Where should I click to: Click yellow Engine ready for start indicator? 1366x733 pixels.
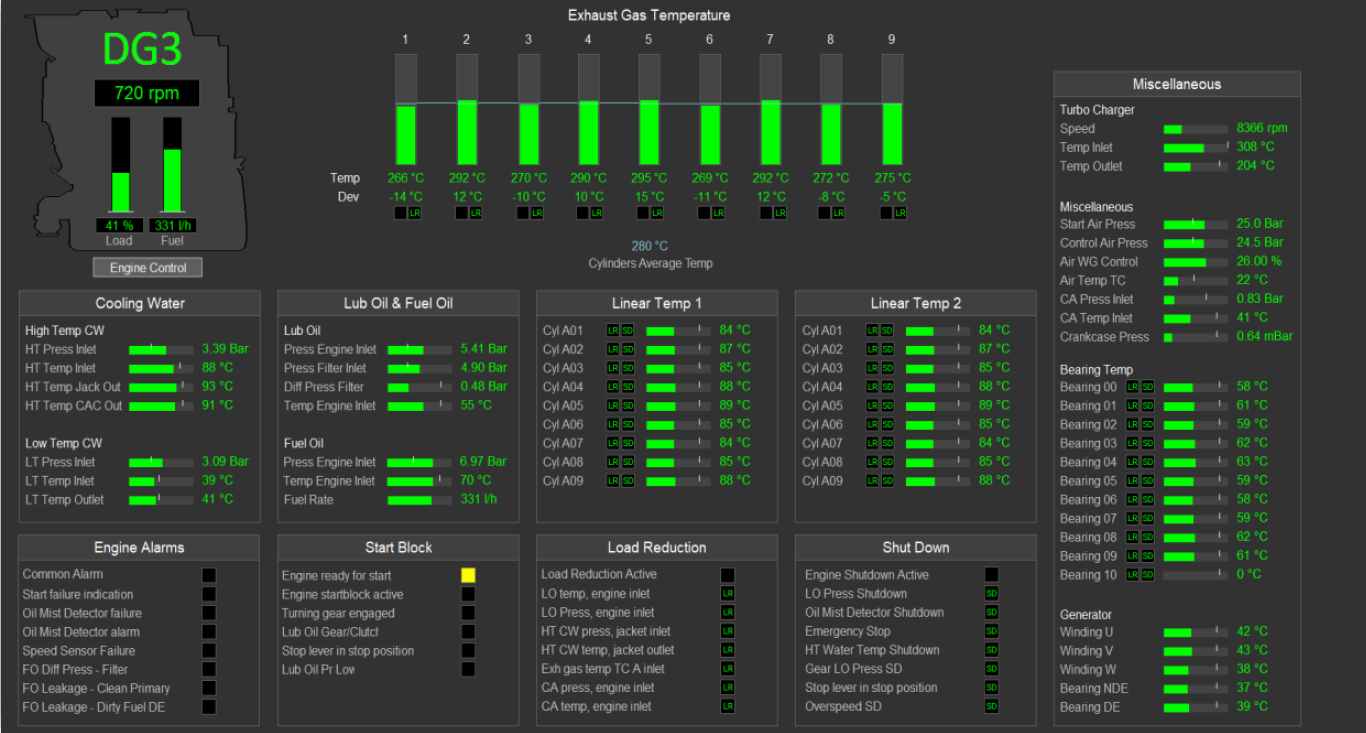(x=468, y=575)
